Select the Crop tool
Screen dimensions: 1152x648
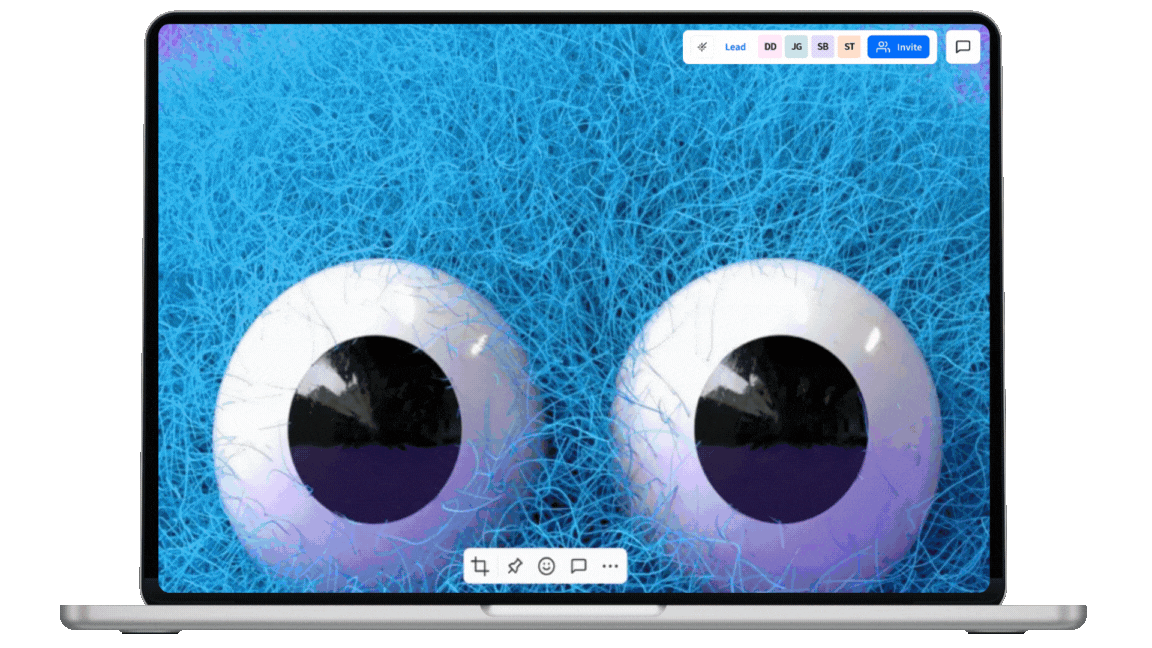[x=480, y=566]
